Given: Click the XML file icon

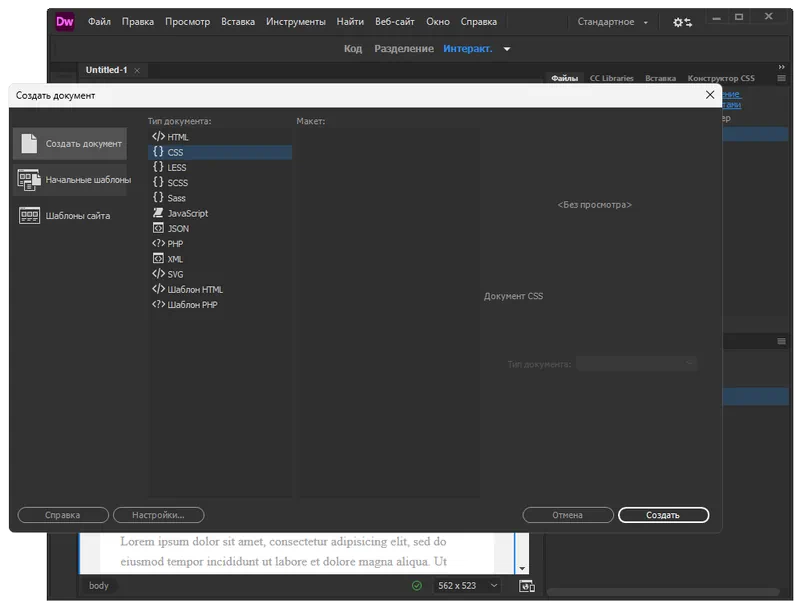Looking at the screenshot, I should pos(158,258).
